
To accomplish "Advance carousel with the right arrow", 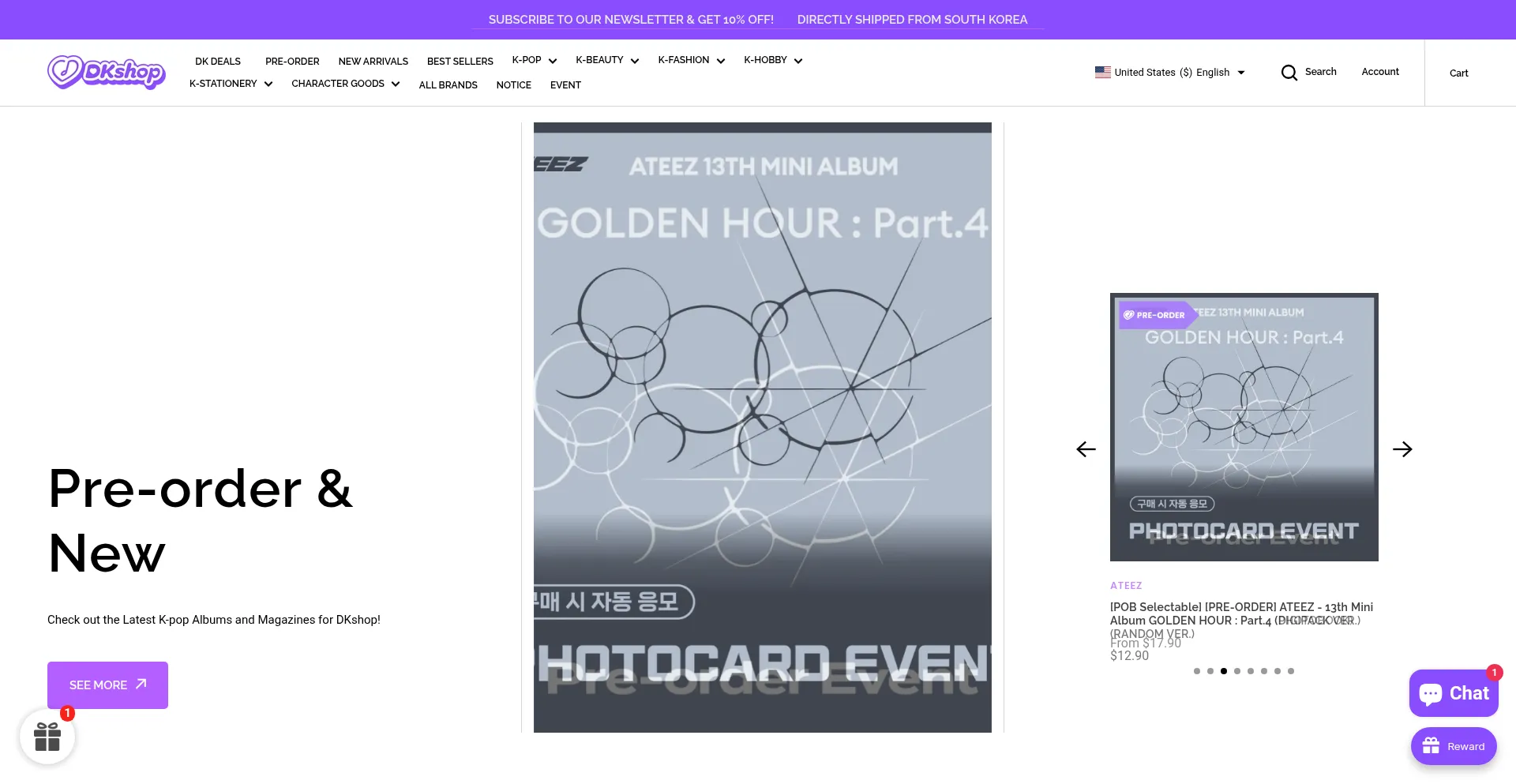I will tap(1402, 449).
